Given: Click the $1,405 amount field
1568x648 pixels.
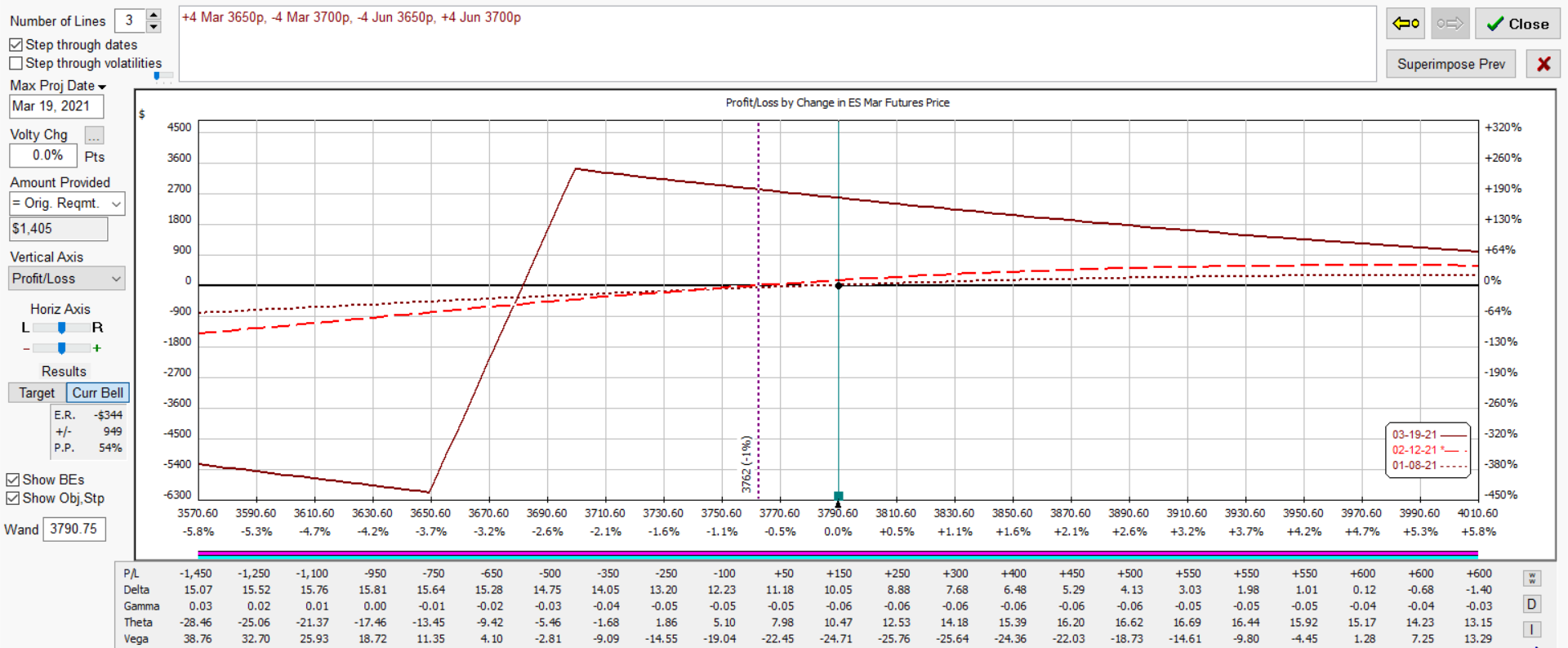Looking at the screenshot, I should 58,230.
